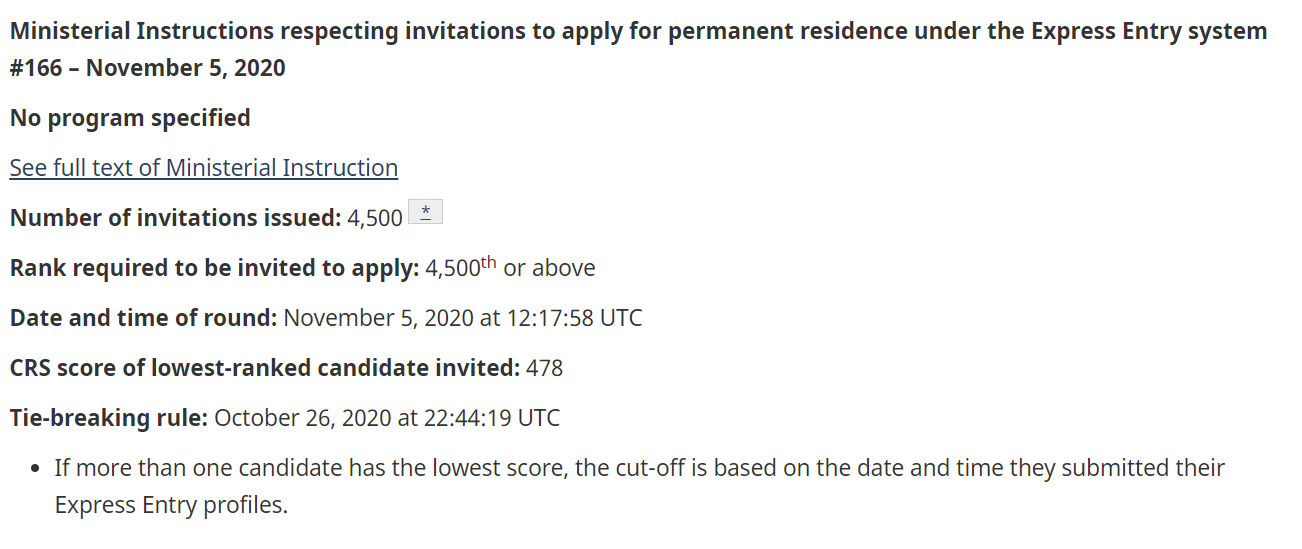Click the 4,500 invitations issued value
This screenshot has height=549, width=1302.
click(375, 218)
